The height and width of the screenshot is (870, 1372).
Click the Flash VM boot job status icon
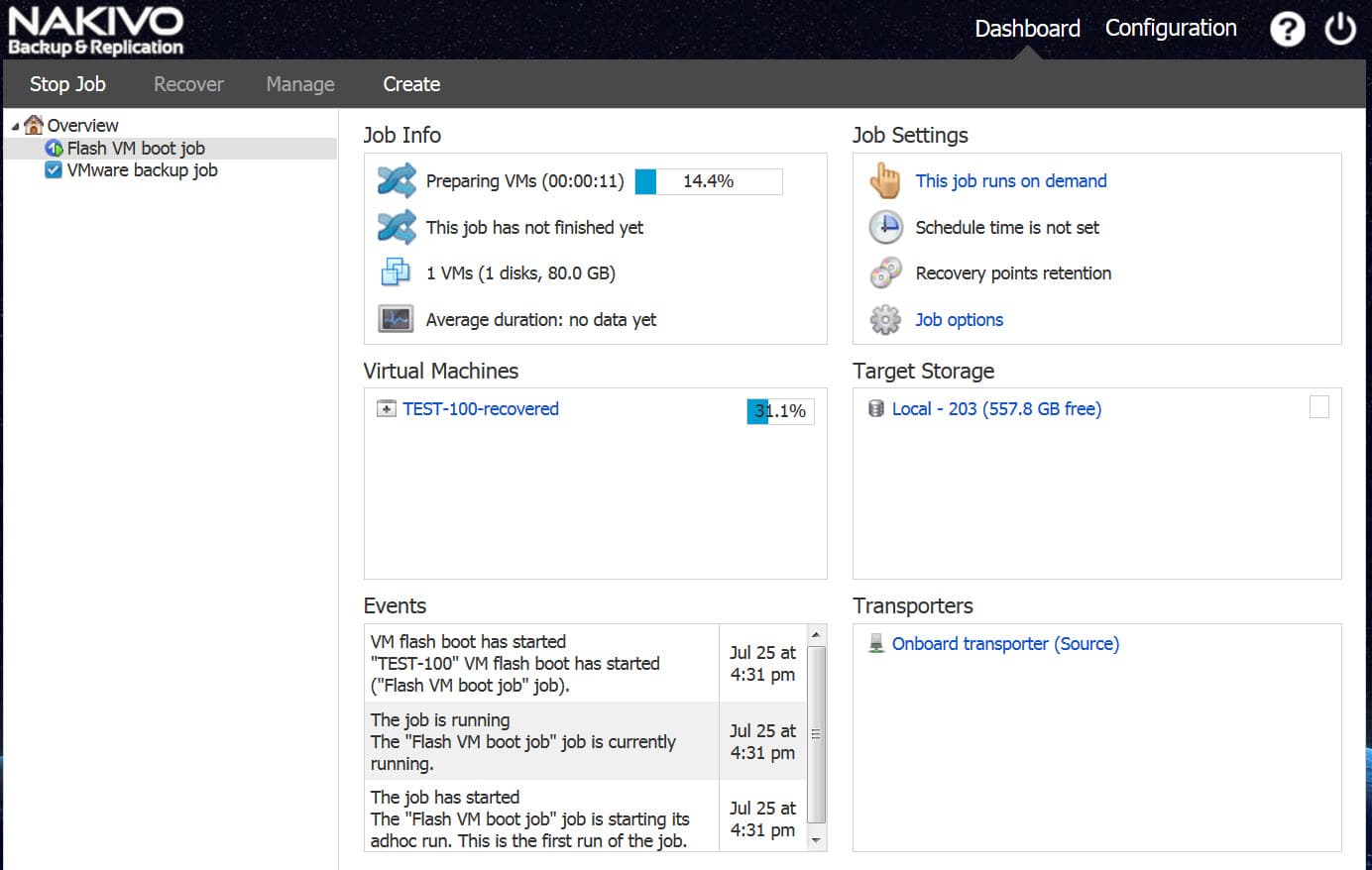pos(55,148)
